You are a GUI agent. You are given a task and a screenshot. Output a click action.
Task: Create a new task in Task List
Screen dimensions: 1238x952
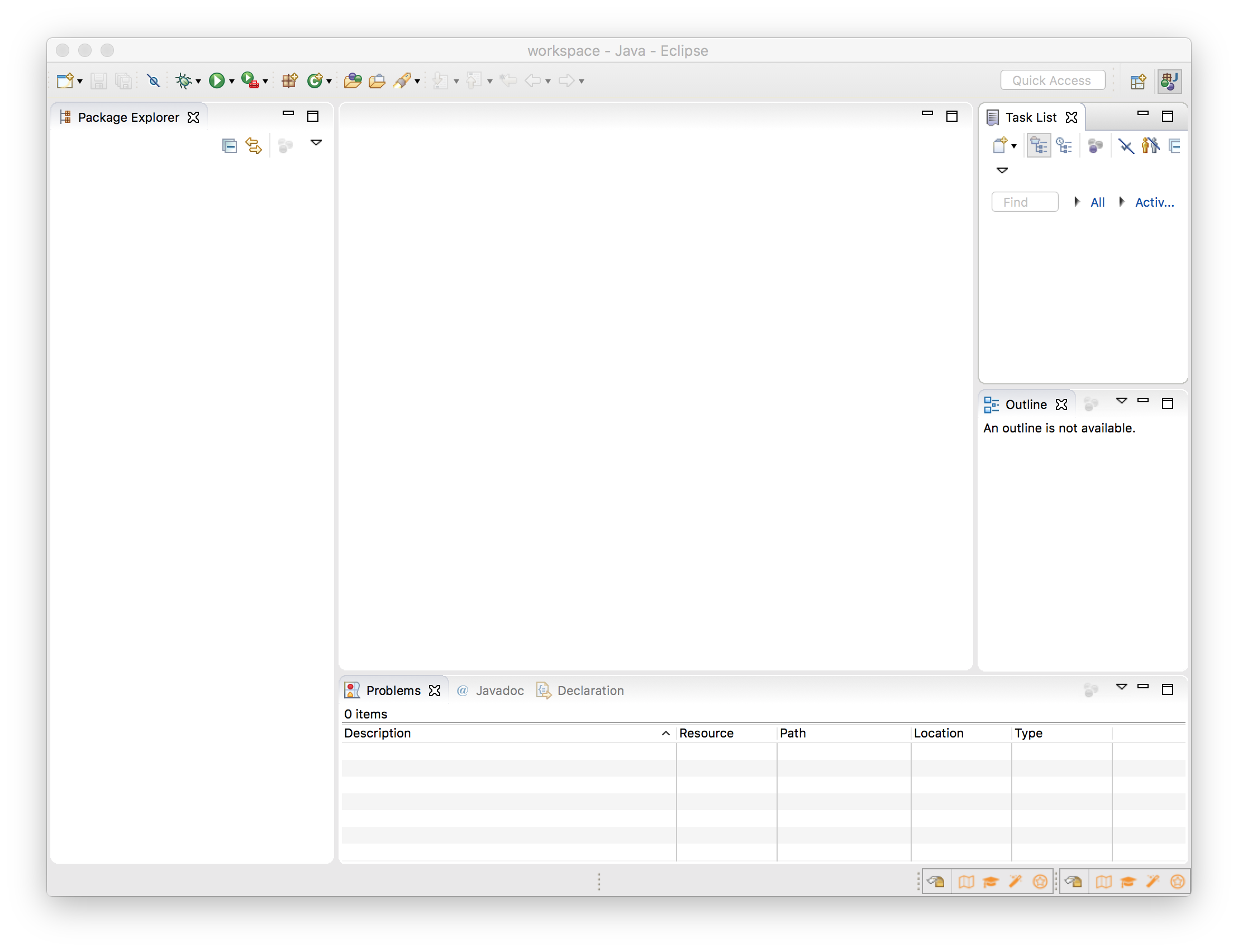(999, 146)
